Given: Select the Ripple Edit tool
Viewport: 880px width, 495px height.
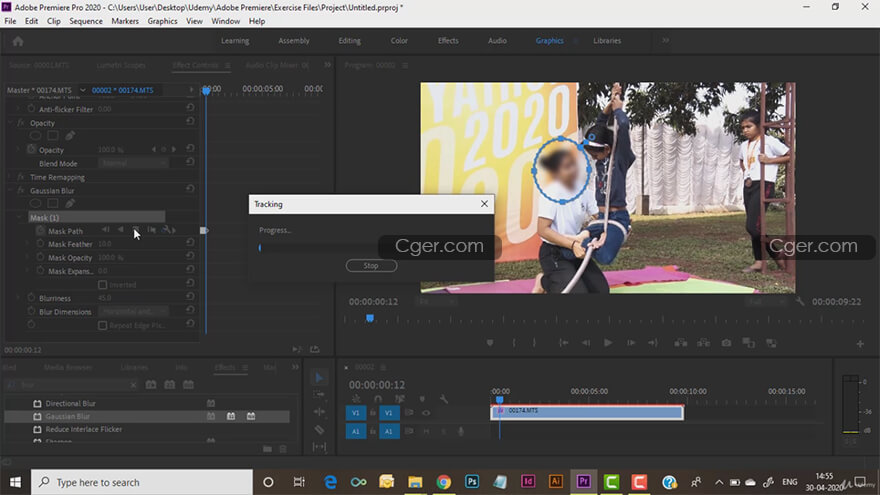Looking at the screenshot, I should [319, 412].
